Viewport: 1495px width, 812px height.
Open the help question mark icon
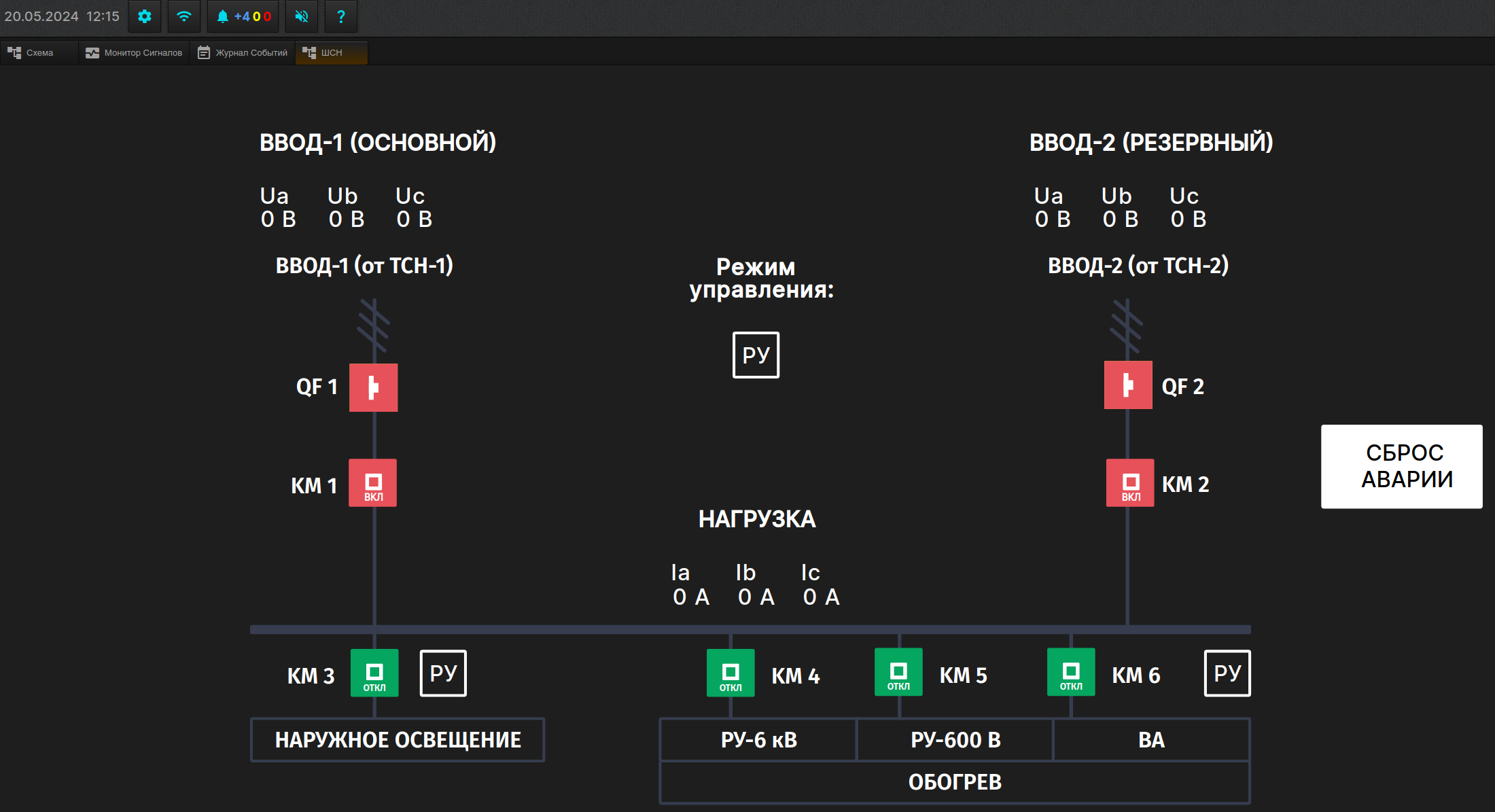point(341,16)
